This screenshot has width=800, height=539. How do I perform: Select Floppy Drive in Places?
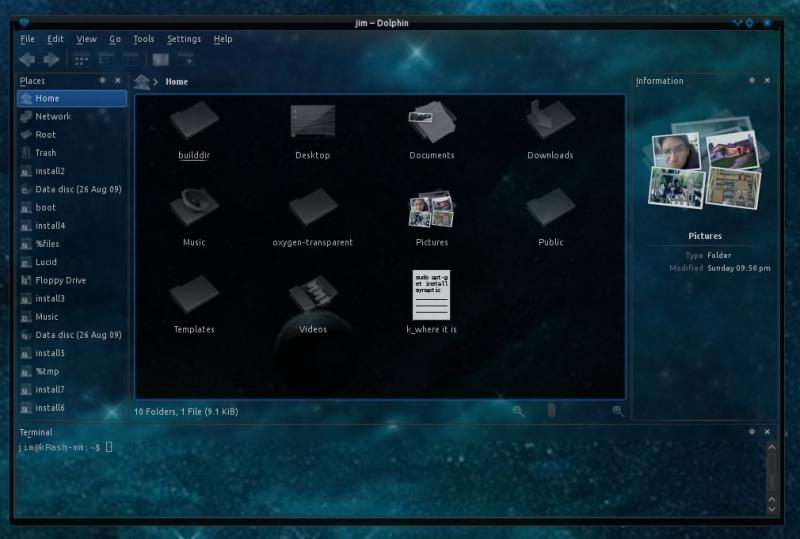60,280
